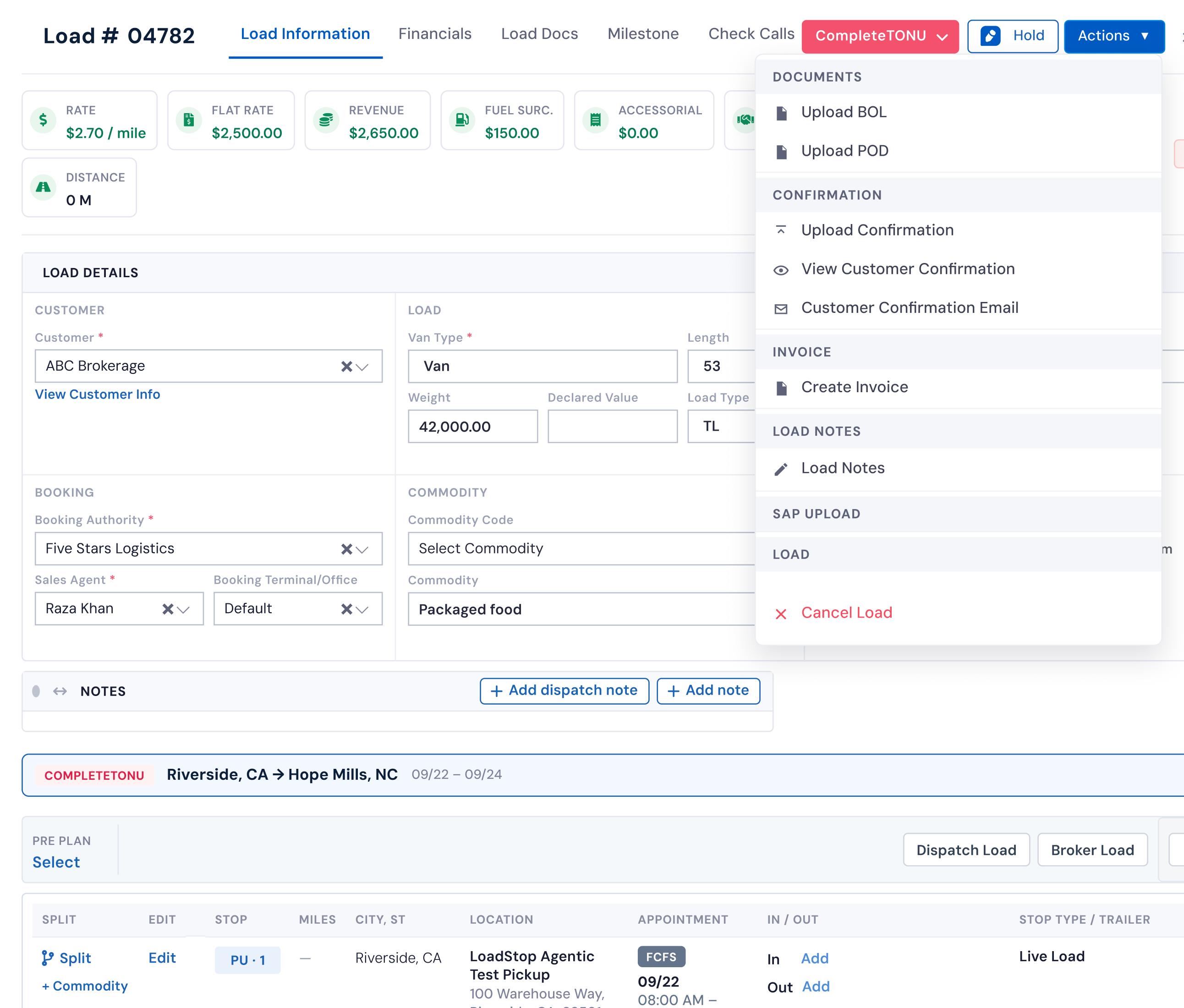Expand the Customer dropdown chevron
This screenshot has height=1008, width=1184.
click(x=362, y=367)
